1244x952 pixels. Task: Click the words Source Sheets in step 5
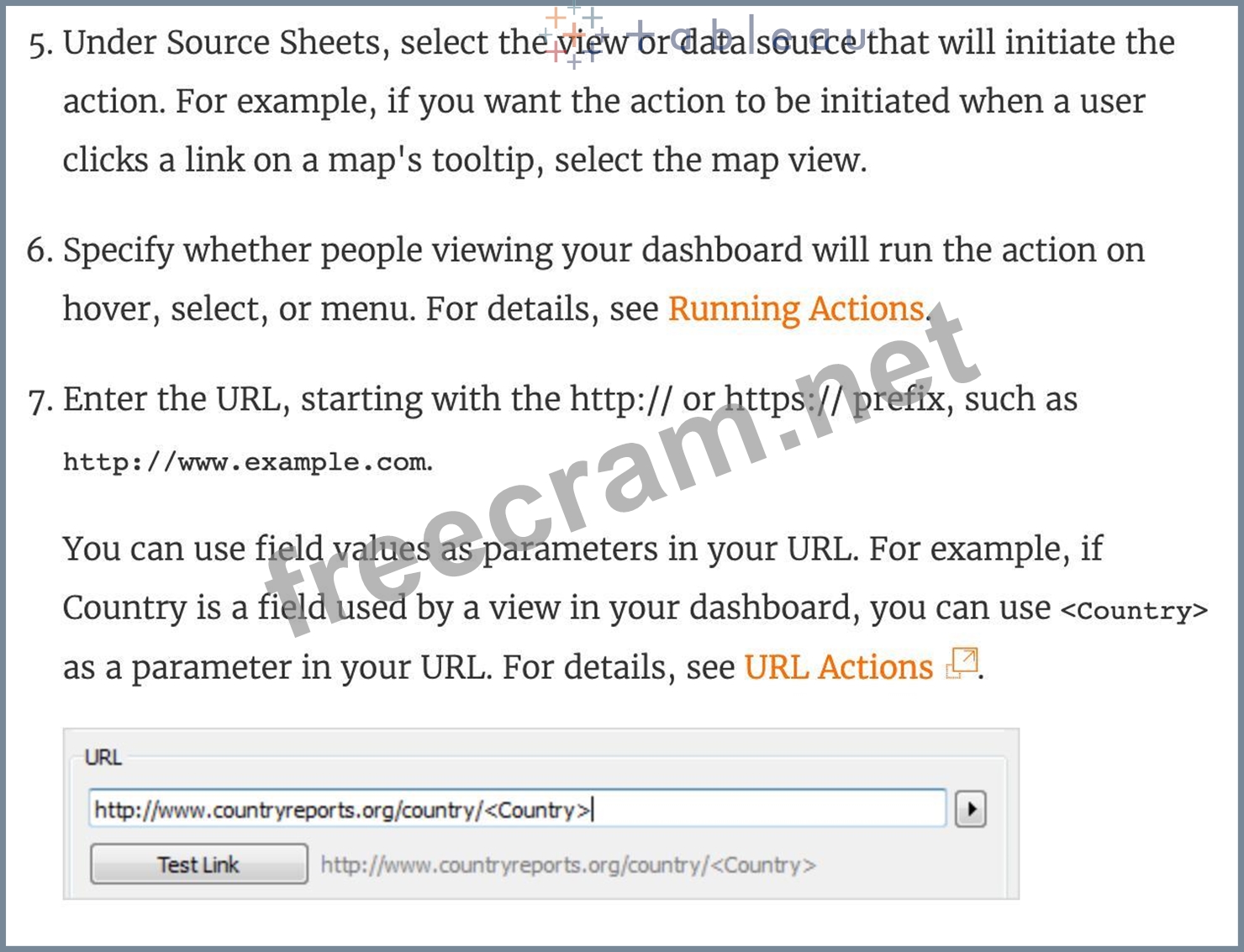coord(273,43)
